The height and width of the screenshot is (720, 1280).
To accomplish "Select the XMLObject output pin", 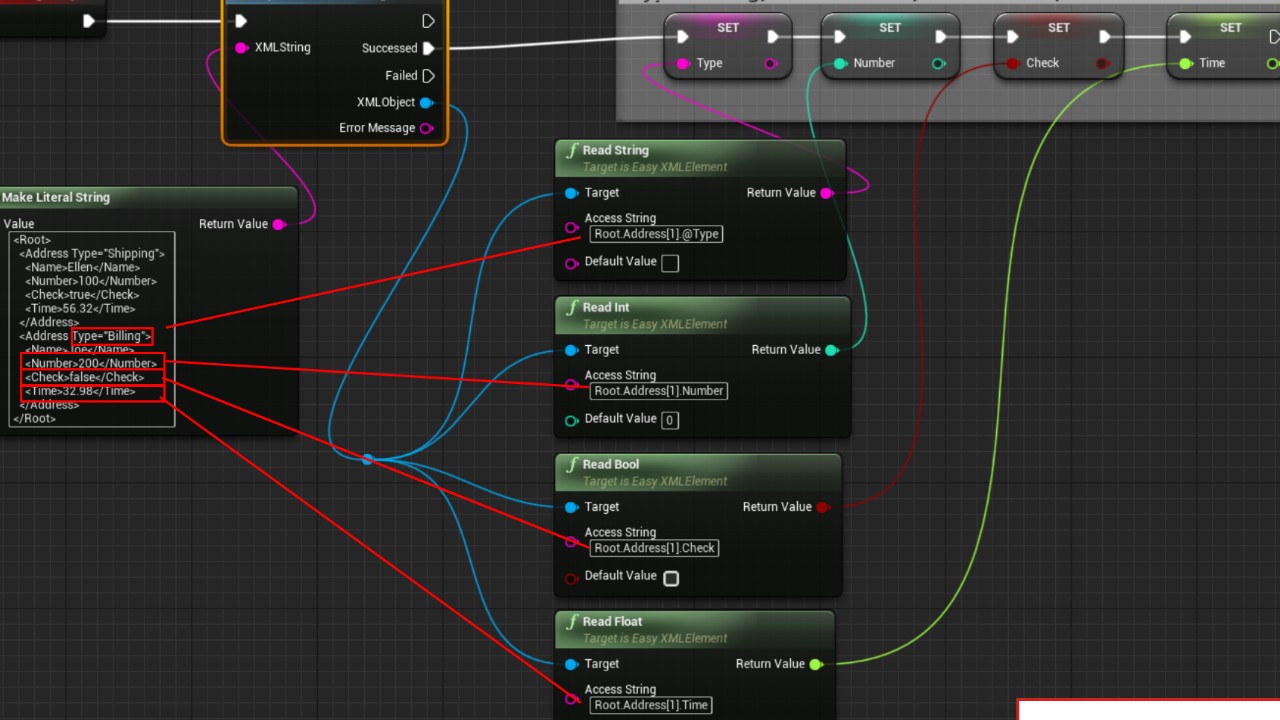I will pyautogui.click(x=426, y=102).
